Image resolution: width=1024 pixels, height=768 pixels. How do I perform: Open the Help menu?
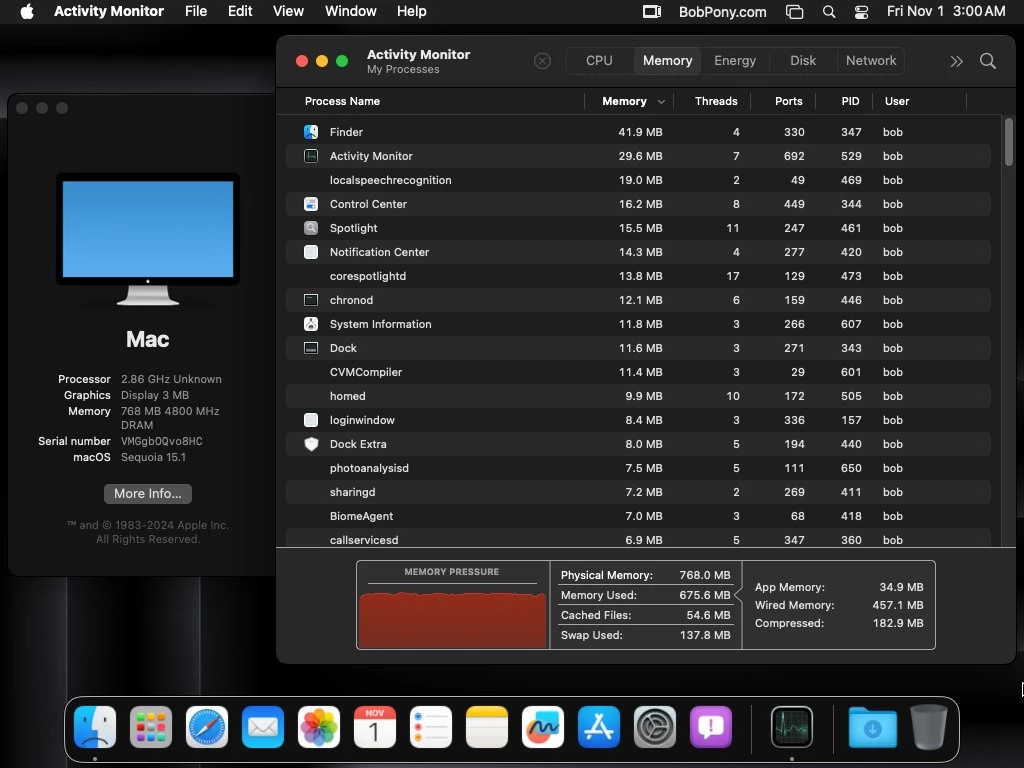411,11
